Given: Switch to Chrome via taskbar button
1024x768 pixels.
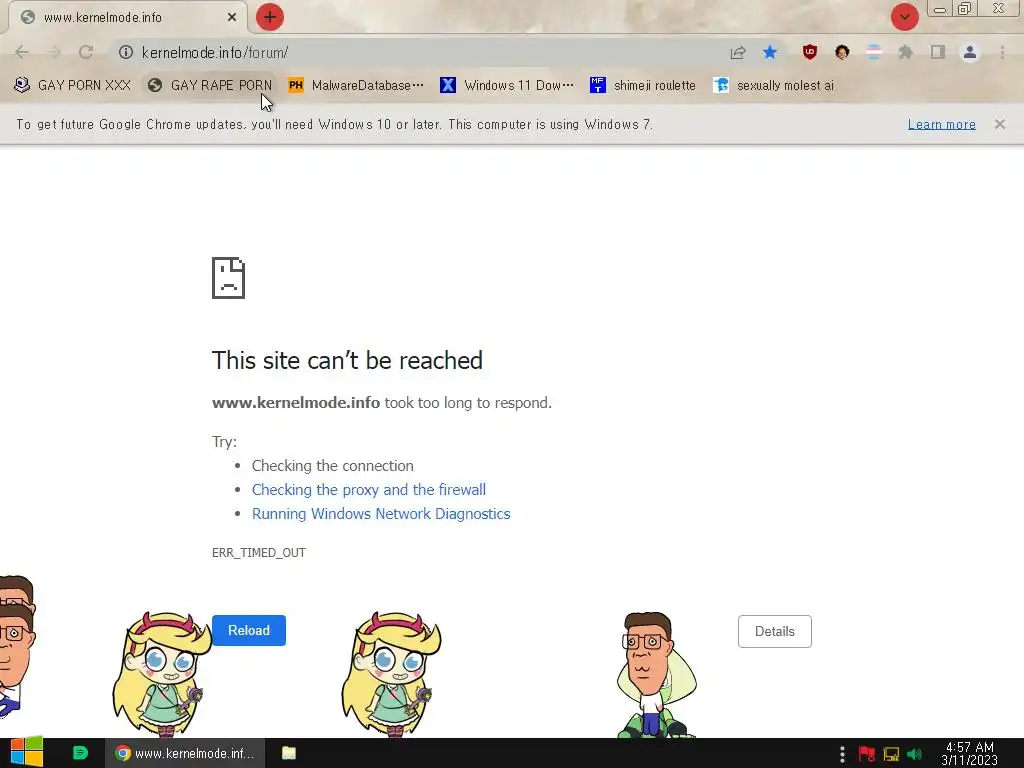Looking at the screenshot, I should click(x=185, y=753).
